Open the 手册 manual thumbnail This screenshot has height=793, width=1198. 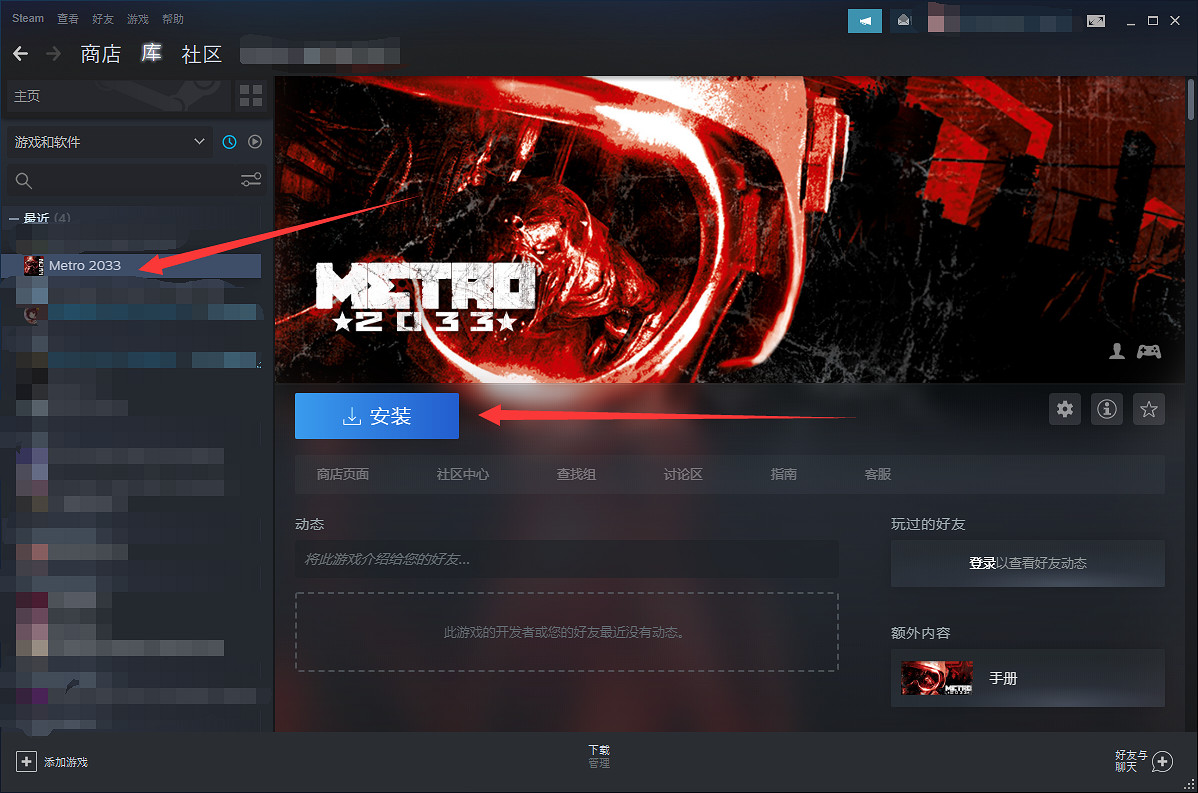tap(937, 678)
